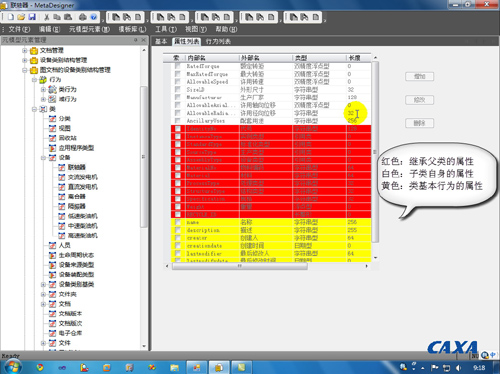The height and width of the screenshot is (374, 500).
Task: Select the 联轴器 class icon in tree
Action: tap(62, 167)
